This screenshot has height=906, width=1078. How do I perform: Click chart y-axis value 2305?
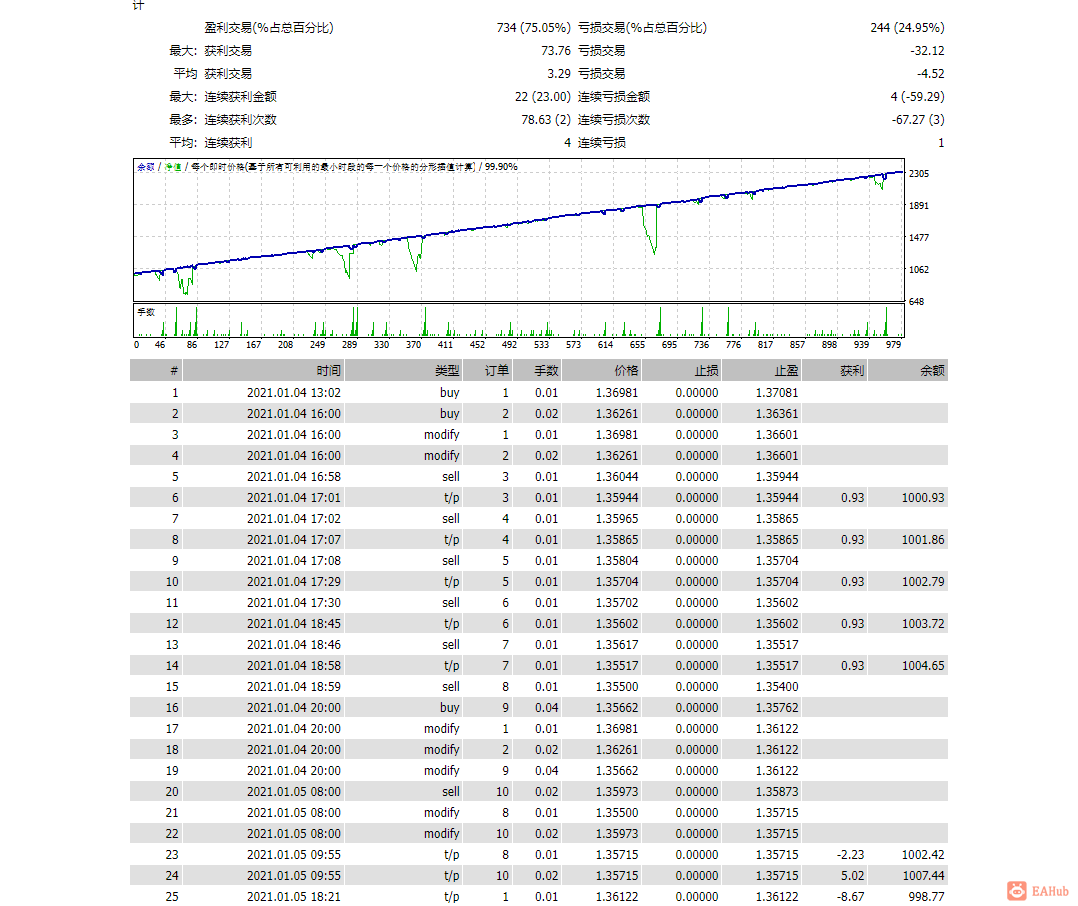[x=919, y=174]
